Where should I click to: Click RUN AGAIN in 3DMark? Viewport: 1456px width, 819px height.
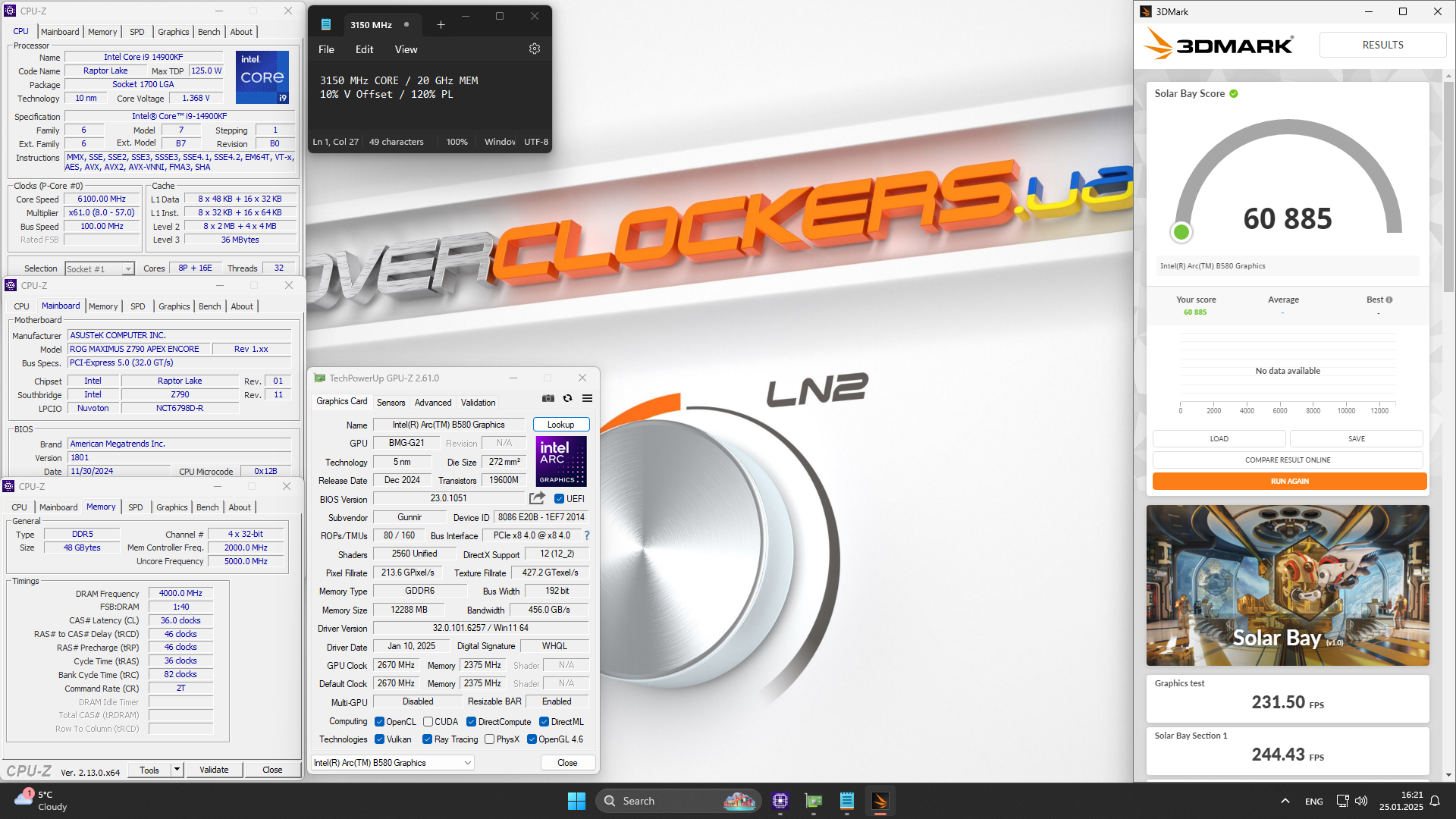click(x=1289, y=481)
